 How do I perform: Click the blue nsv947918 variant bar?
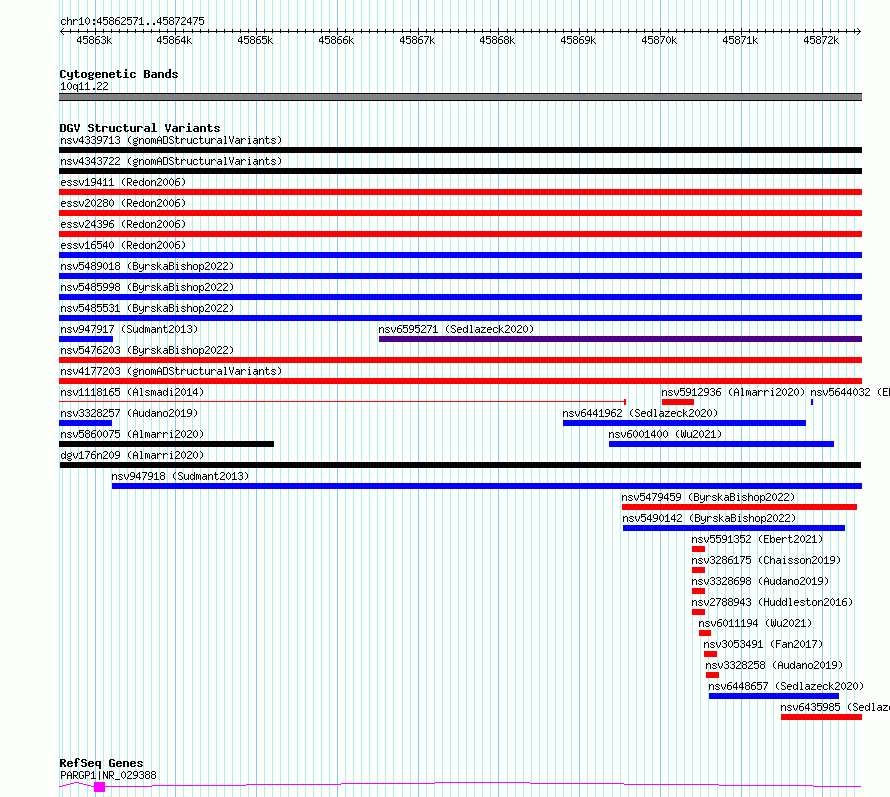pyautogui.click(x=487, y=486)
